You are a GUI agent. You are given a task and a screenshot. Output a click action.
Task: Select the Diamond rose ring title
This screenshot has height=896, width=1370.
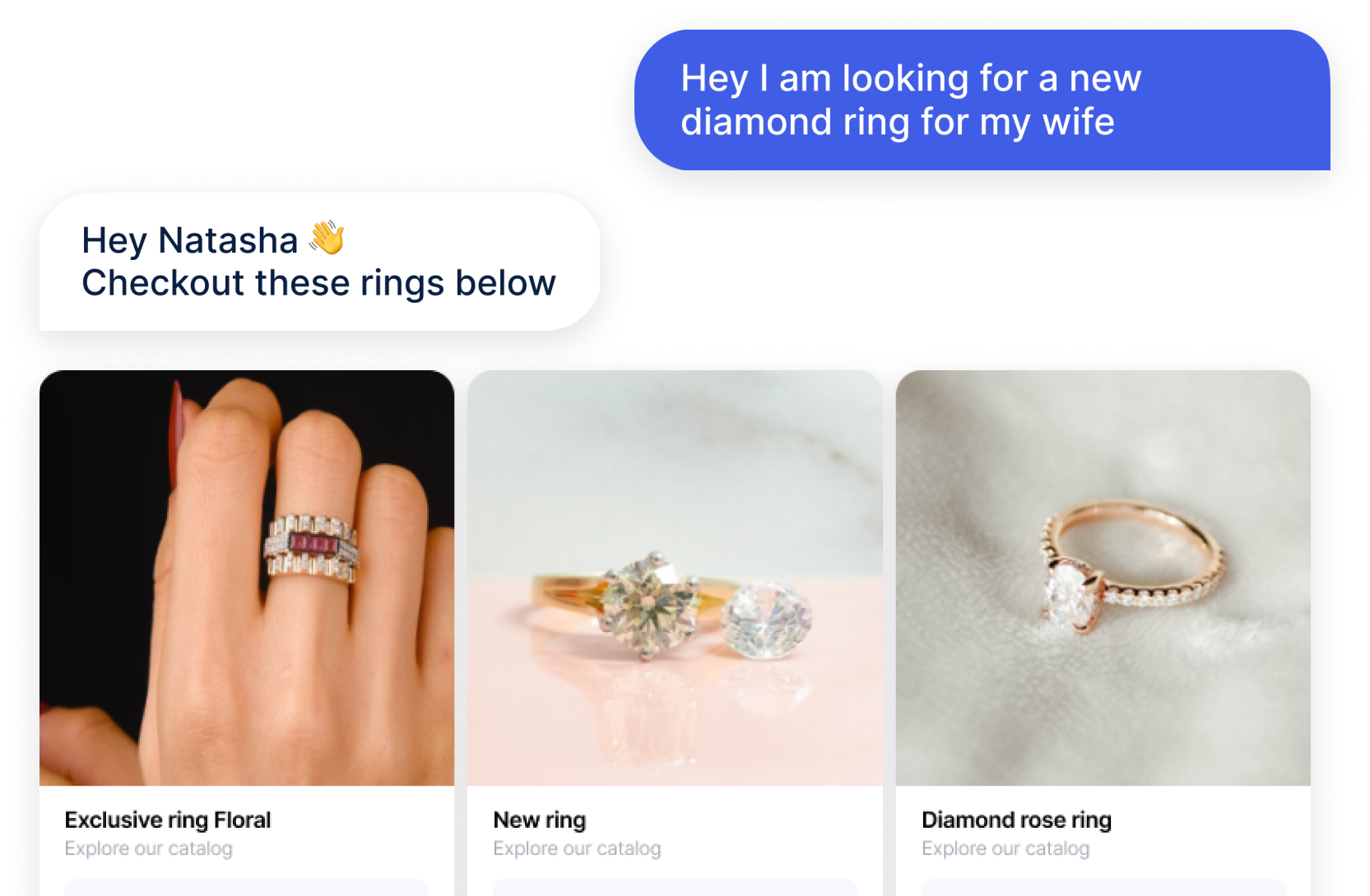[1017, 819]
